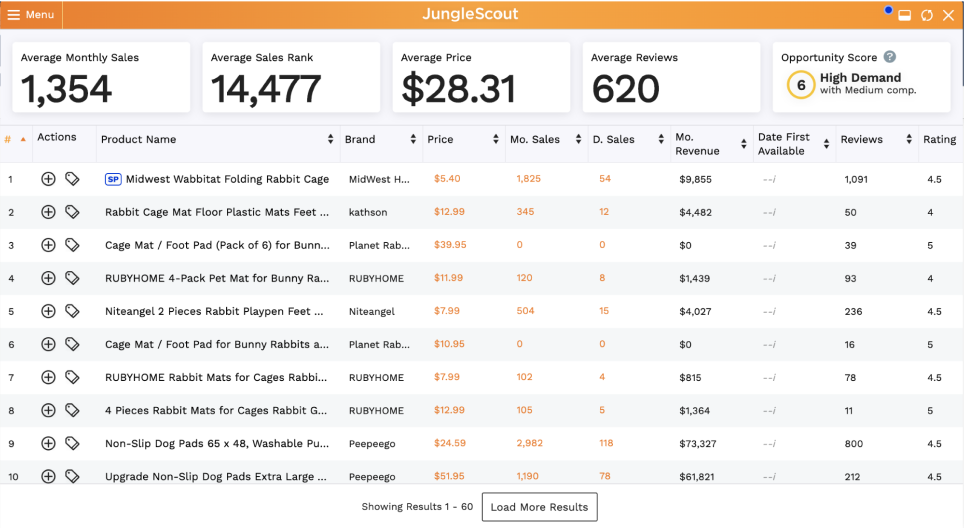
Task: Add 4 Pieces Rabbit Mats for Cages
Action: point(48,410)
